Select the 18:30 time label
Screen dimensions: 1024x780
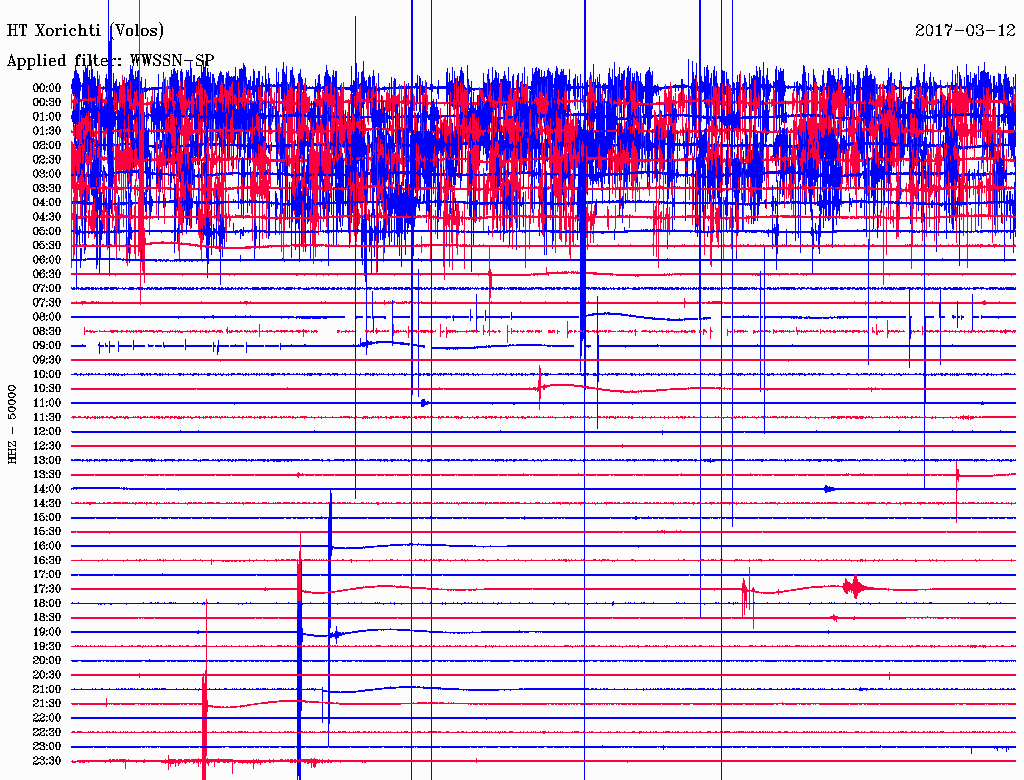pyautogui.click(x=47, y=617)
